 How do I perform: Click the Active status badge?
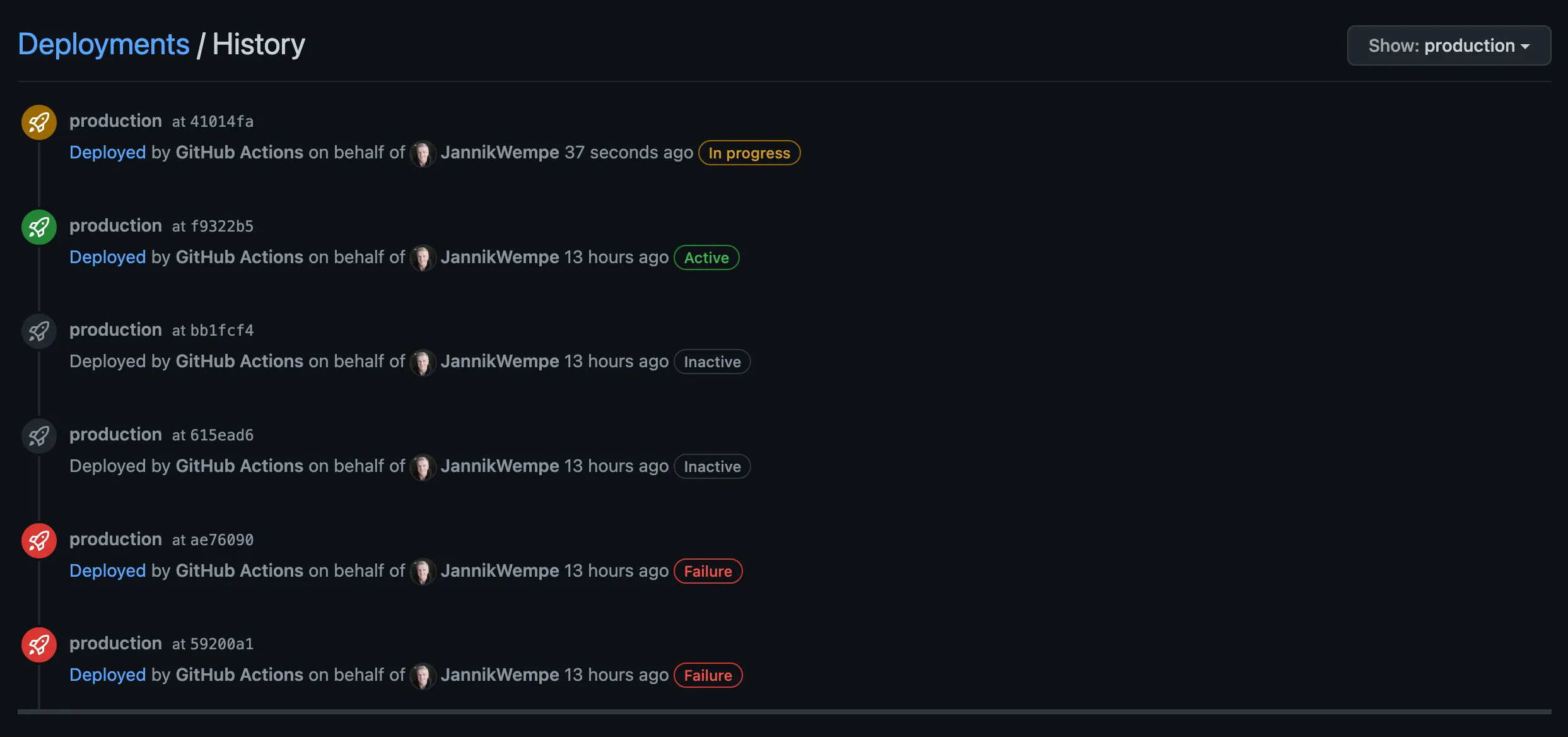coord(706,257)
